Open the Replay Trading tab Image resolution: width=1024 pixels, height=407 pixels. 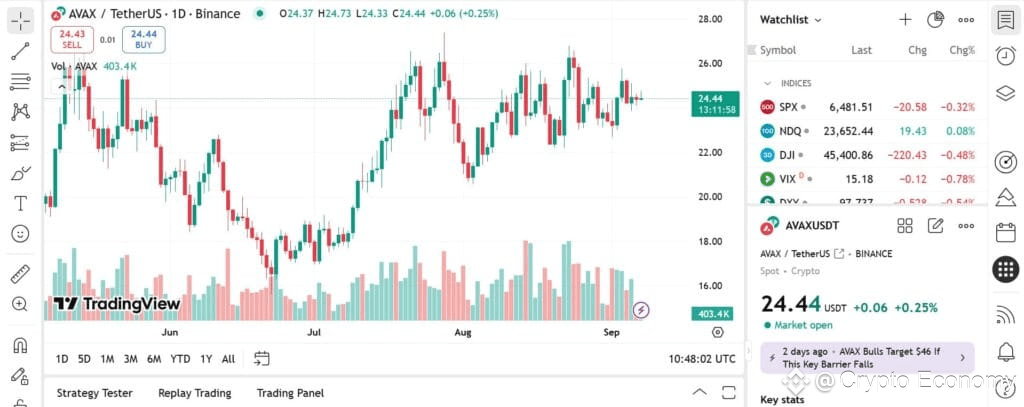point(195,393)
